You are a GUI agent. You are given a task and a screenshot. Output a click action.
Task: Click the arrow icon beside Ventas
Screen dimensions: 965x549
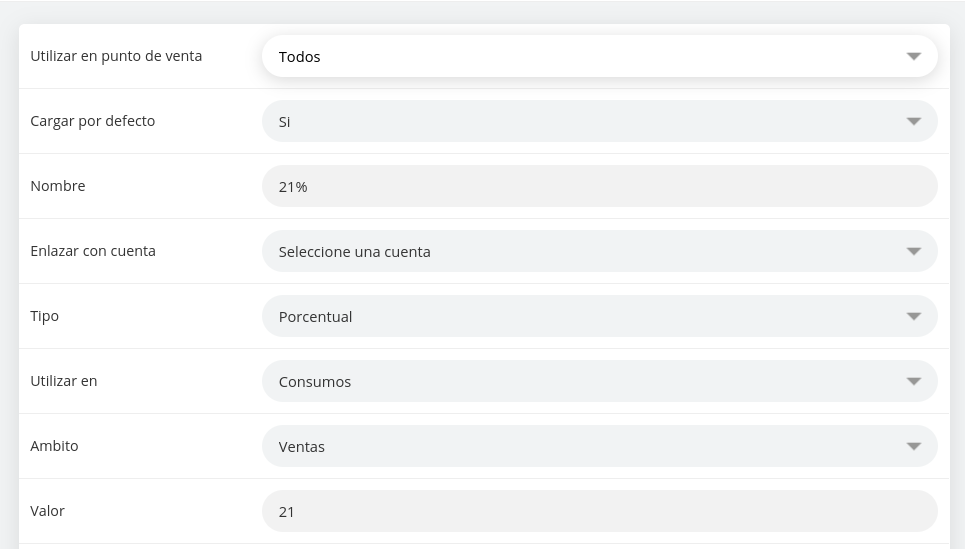913,447
